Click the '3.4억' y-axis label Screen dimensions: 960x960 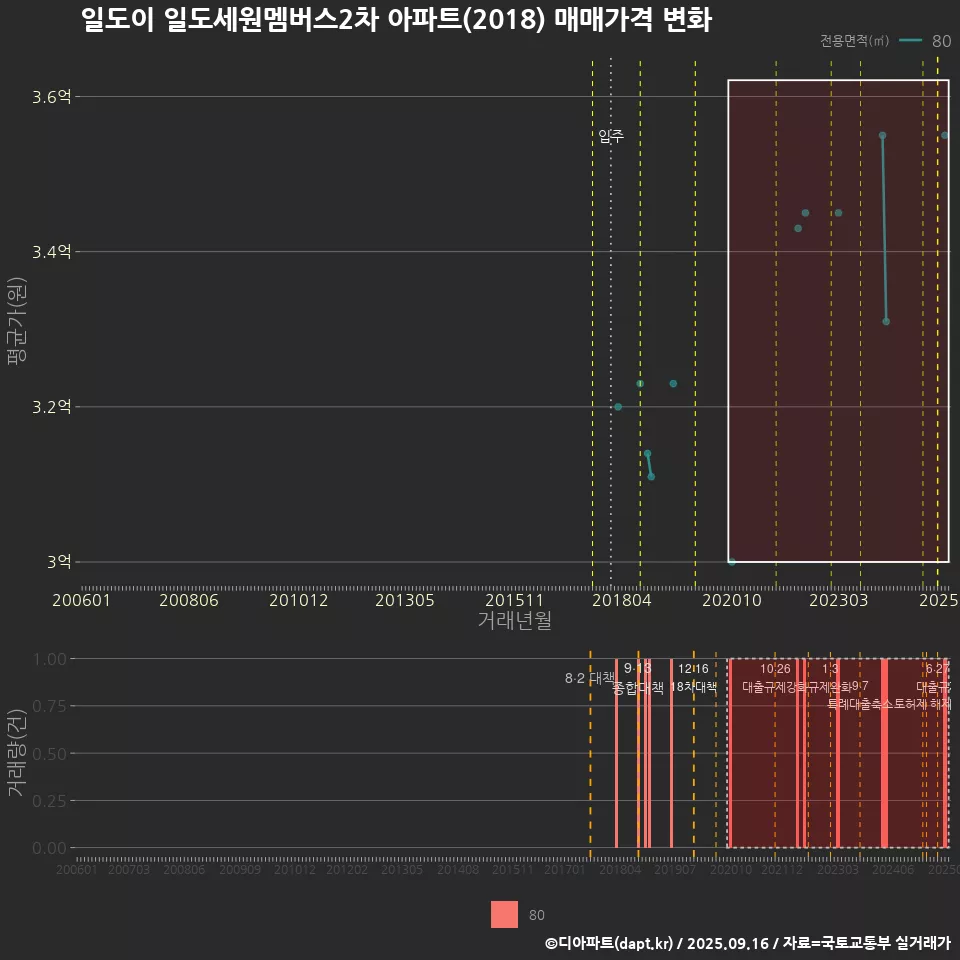point(51,252)
